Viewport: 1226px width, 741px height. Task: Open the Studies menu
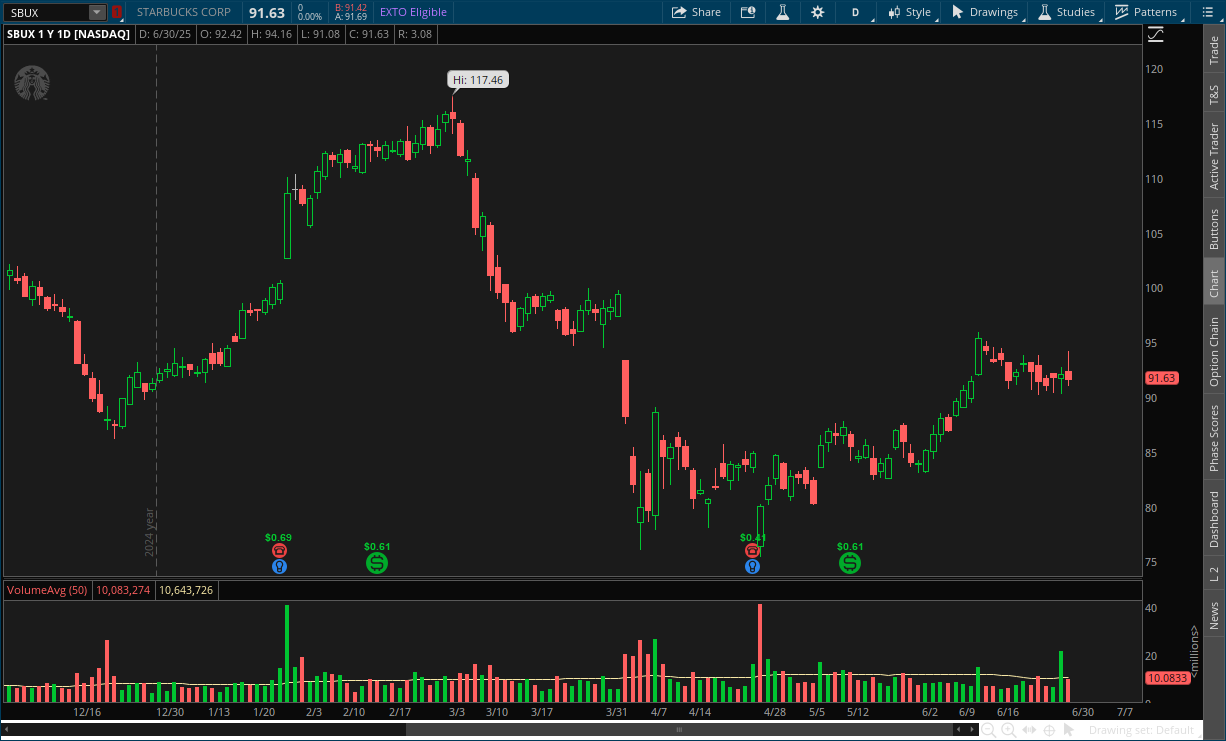[1067, 12]
